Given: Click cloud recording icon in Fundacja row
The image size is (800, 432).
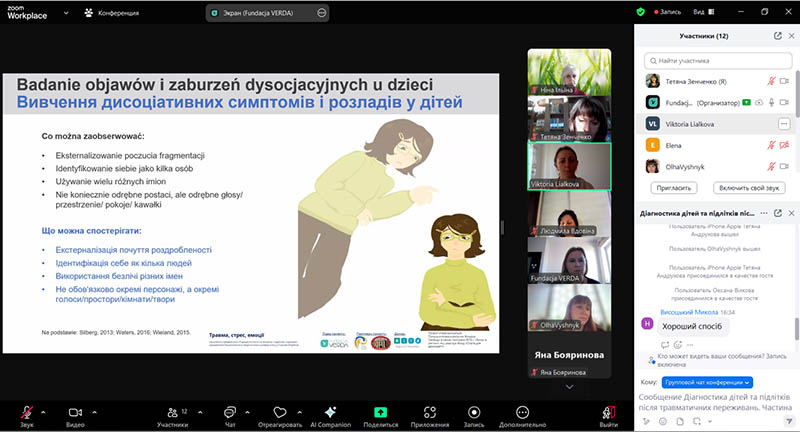Looking at the screenshot, I should [759, 103].
